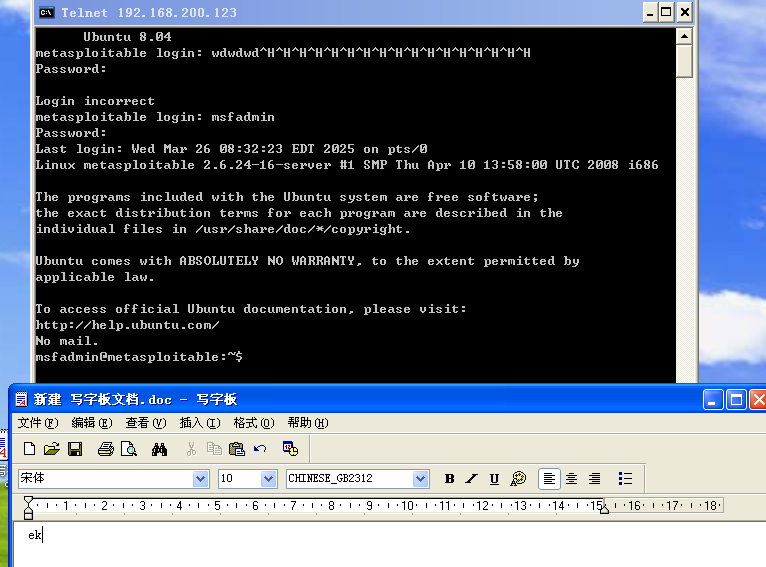
Task: Toggle bullet list style
Action: tap(625, 479)
